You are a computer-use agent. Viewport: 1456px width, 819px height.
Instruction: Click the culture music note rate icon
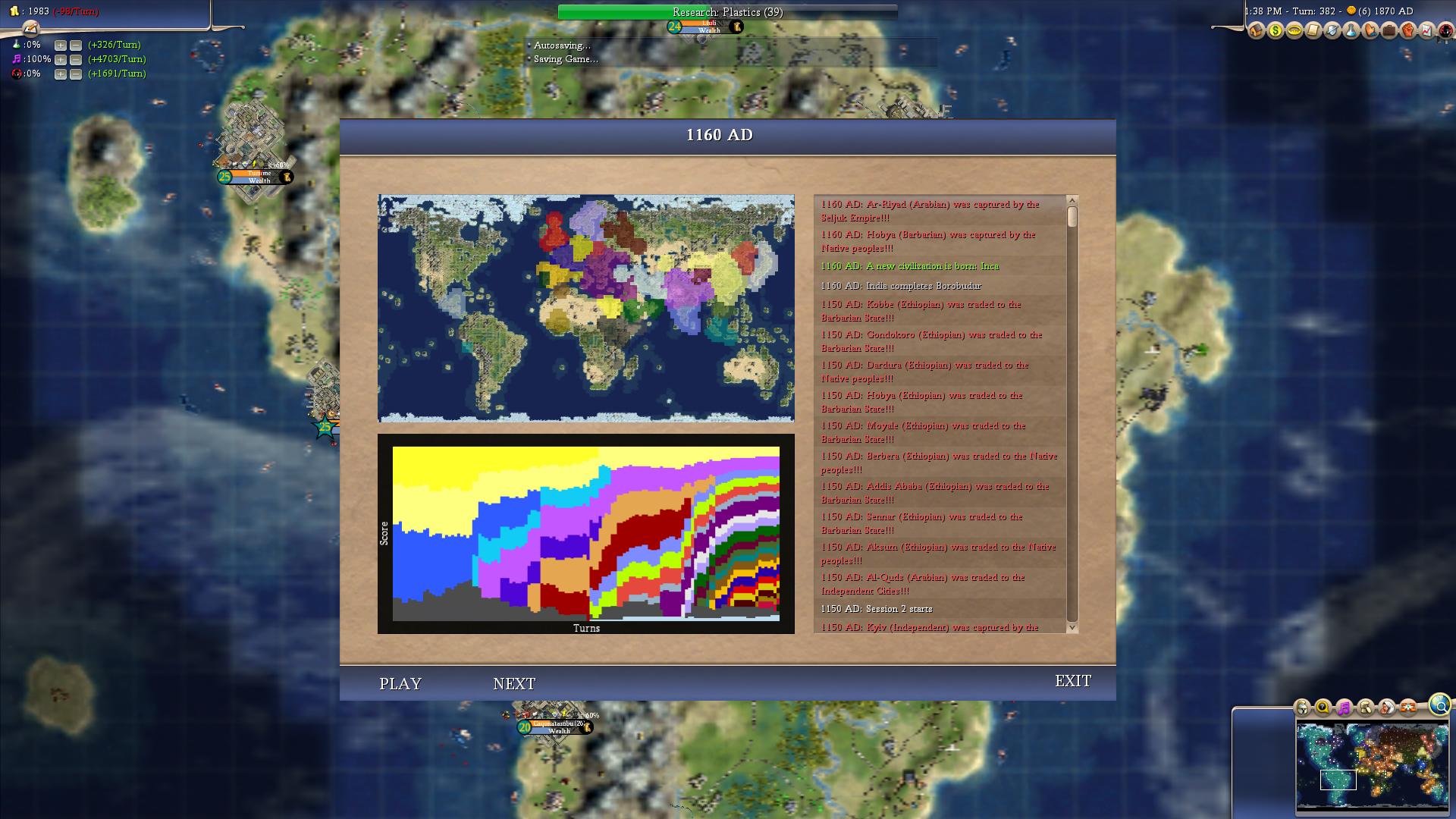pos(17,59)
